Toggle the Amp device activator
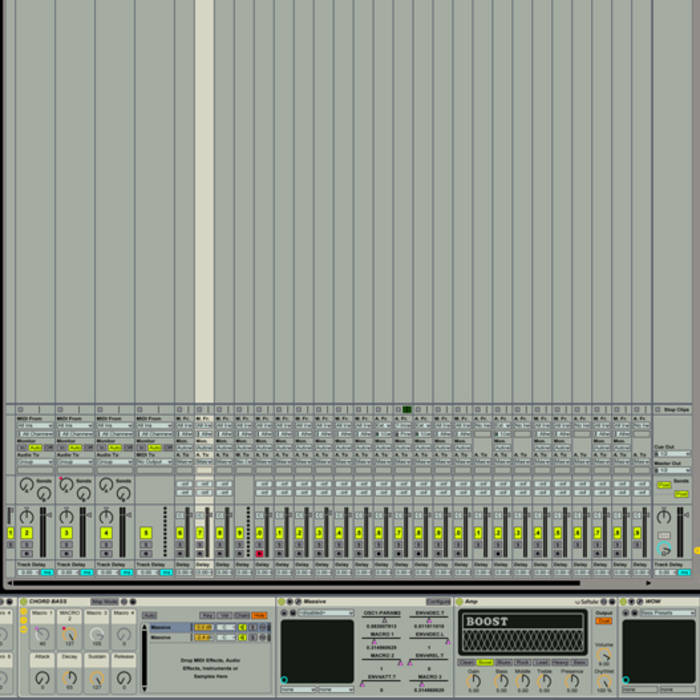This screenshot has height=700, width=700. pyautogui.click(x=459, y=602)
